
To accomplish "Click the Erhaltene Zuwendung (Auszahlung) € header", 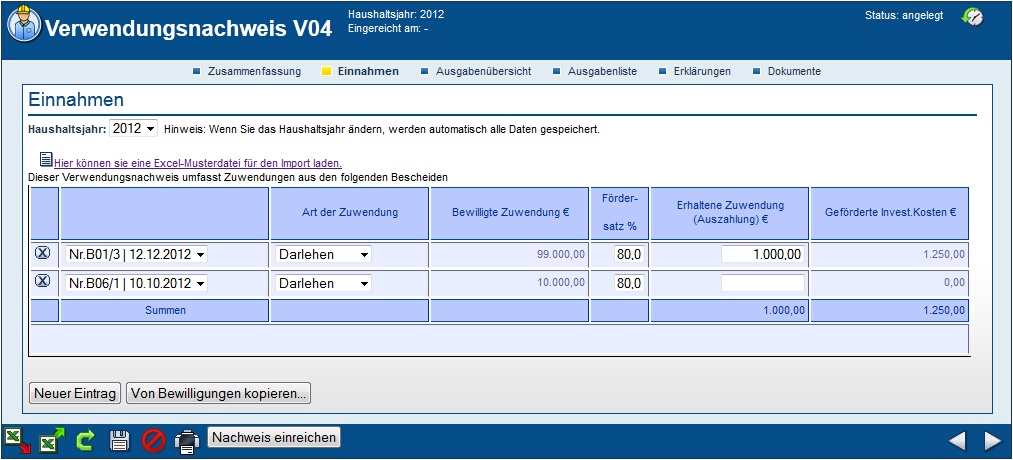I will 730,212.
